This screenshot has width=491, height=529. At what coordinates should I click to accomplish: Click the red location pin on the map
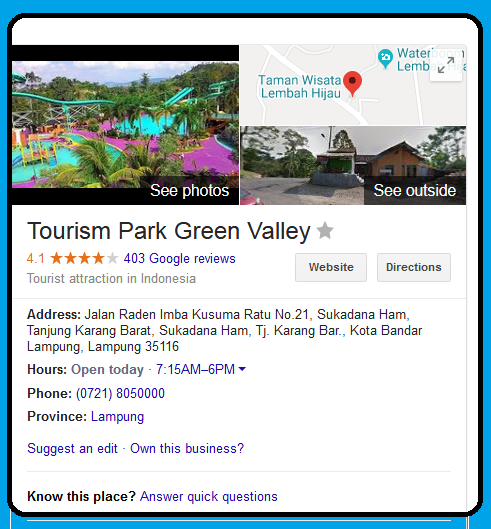click(x=352, y=84)
